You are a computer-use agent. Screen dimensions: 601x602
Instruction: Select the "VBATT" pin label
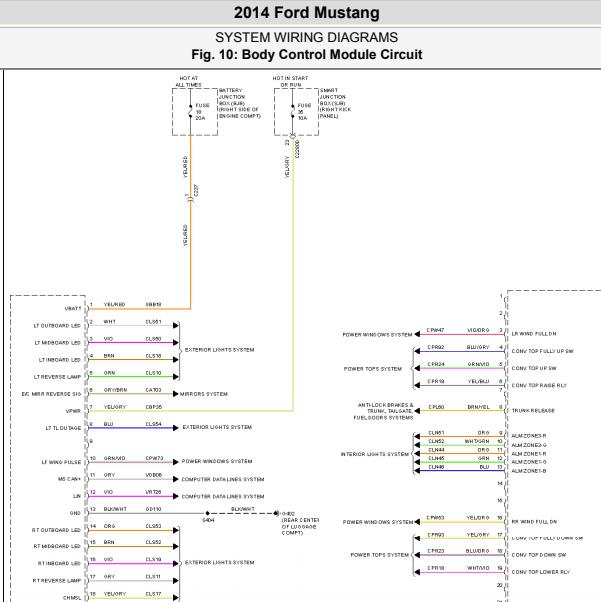(73, 309)
